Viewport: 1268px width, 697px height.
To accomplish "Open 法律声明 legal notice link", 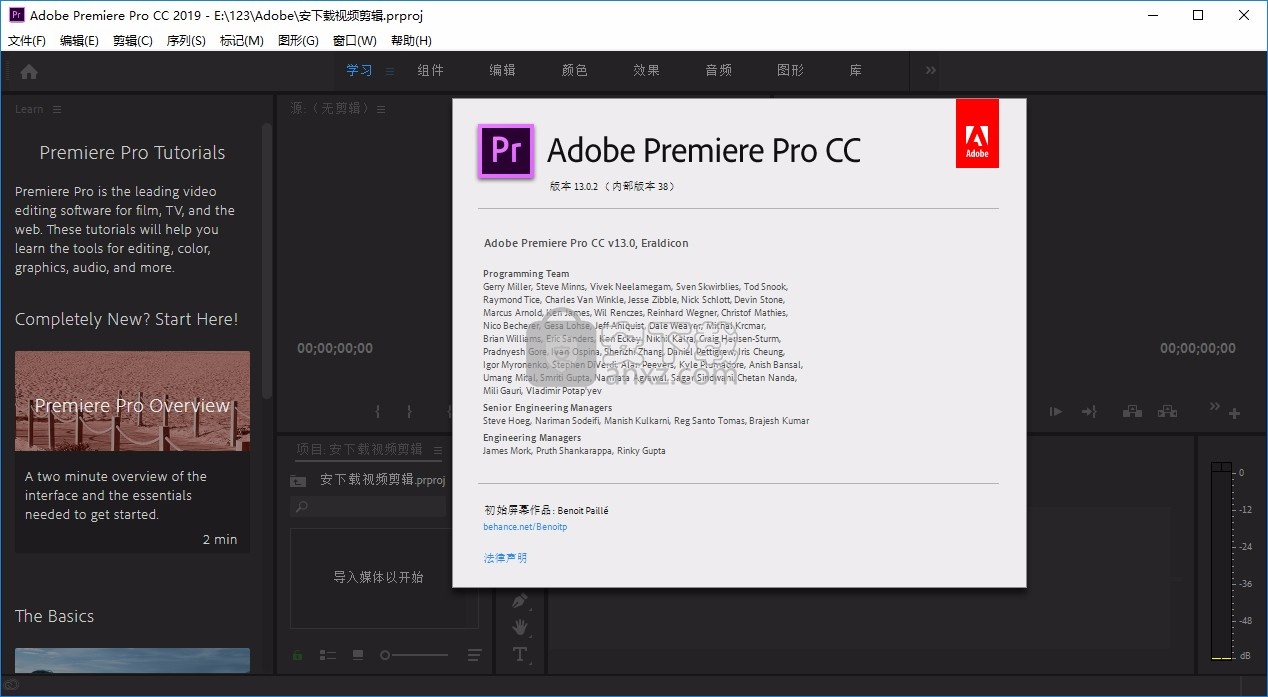I will point(505,558).
